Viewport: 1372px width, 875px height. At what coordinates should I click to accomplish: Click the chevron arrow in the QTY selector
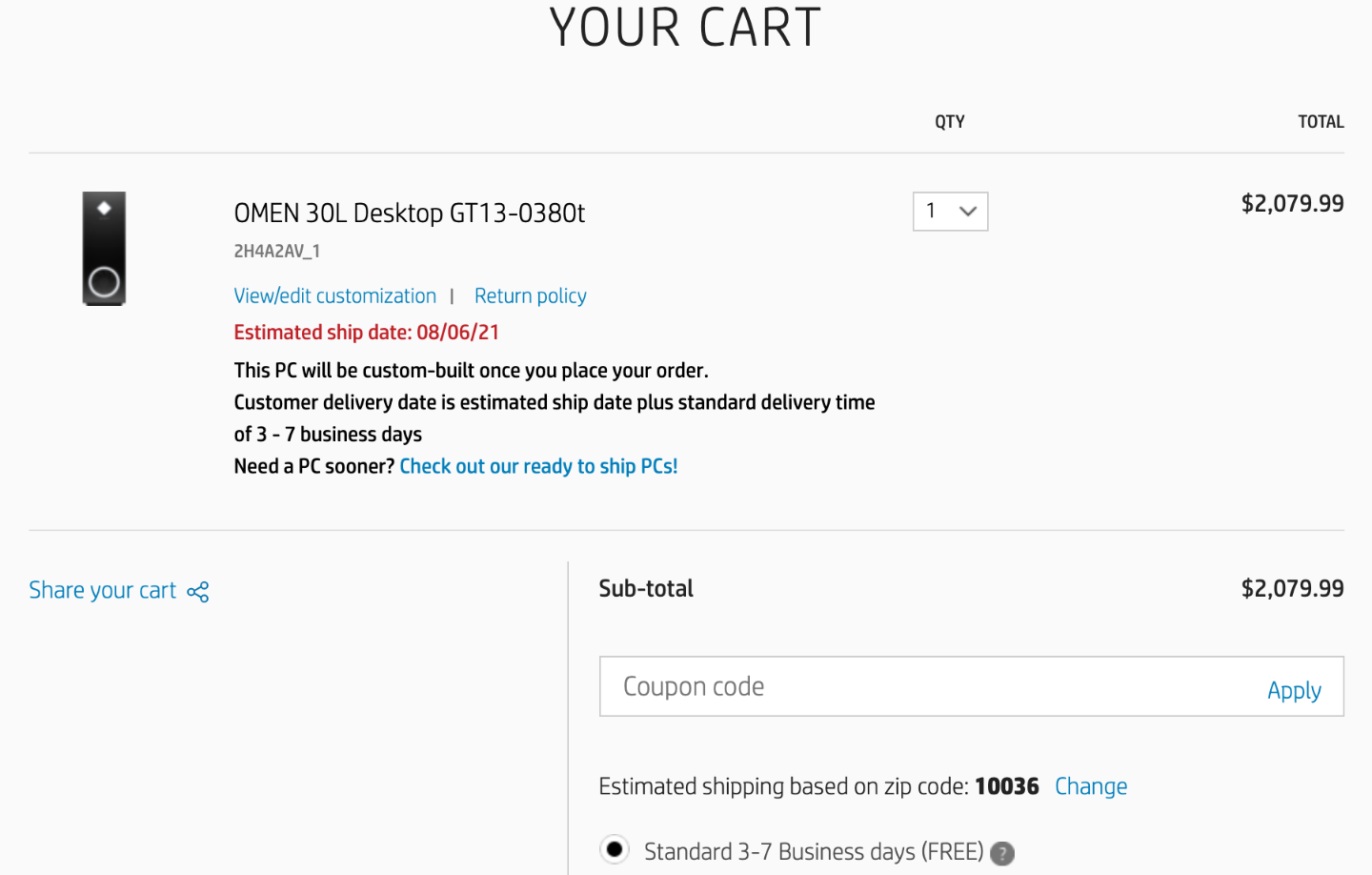coord(968,212)
